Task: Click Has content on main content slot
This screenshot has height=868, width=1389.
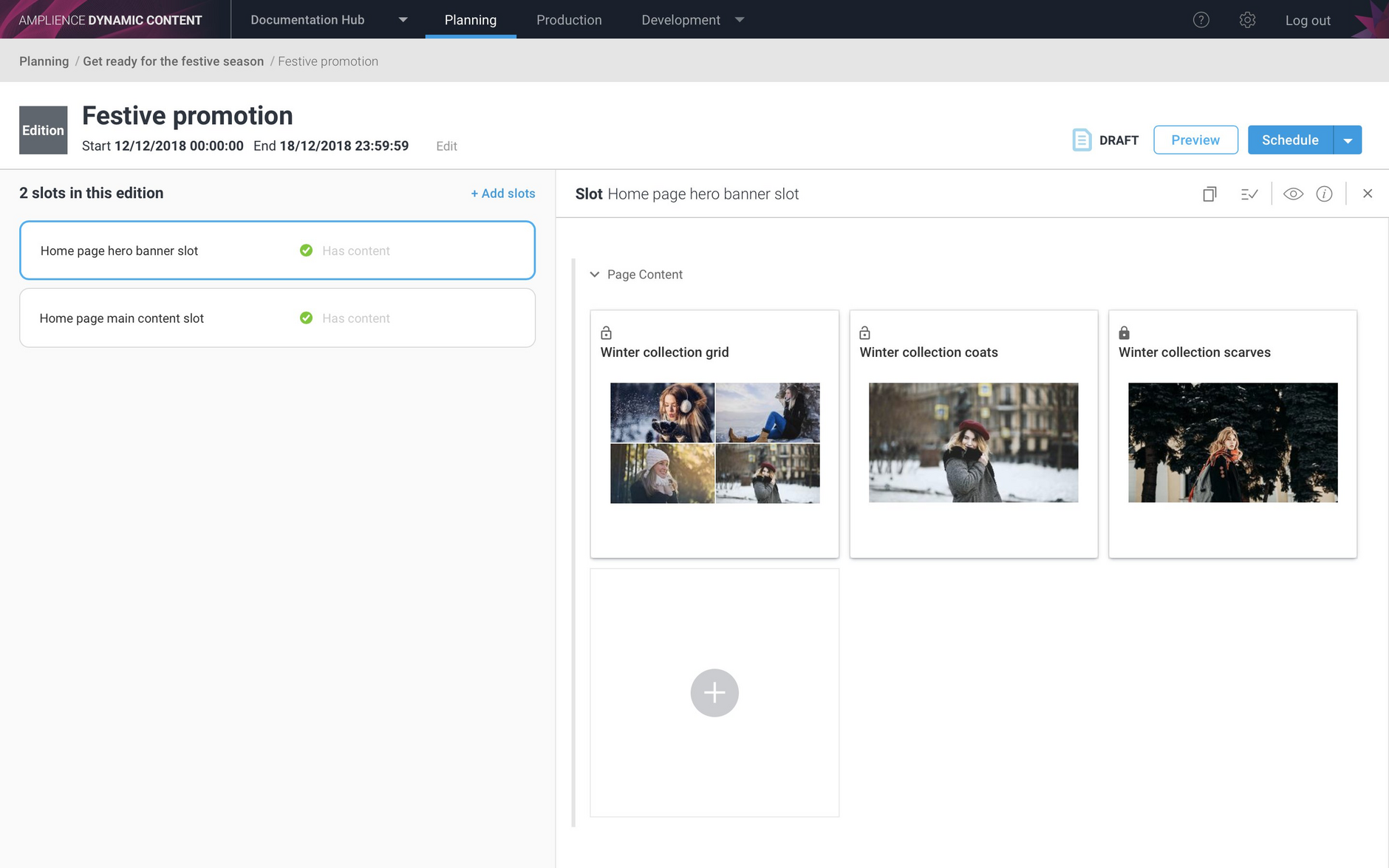Action: (x=356, y=318)
